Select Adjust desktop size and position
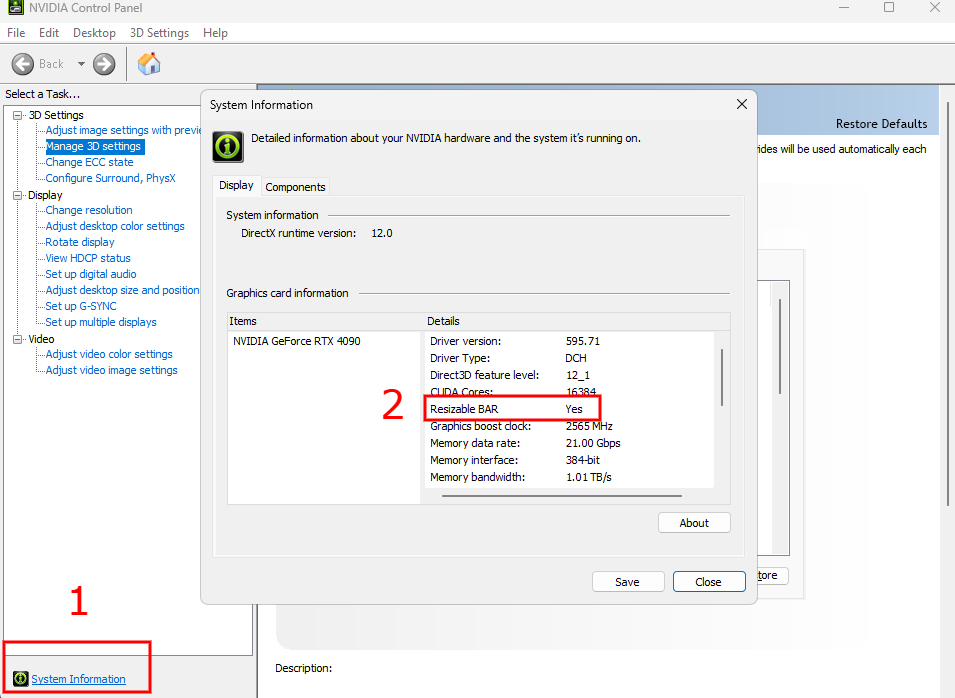This screenshot has width=955, height=698. [x=122, y=290]
